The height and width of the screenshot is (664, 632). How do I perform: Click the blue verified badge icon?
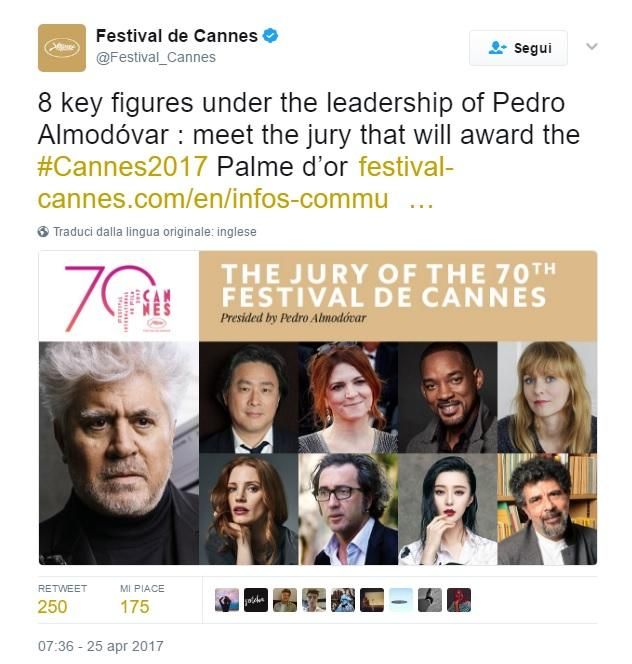point(271,36)
